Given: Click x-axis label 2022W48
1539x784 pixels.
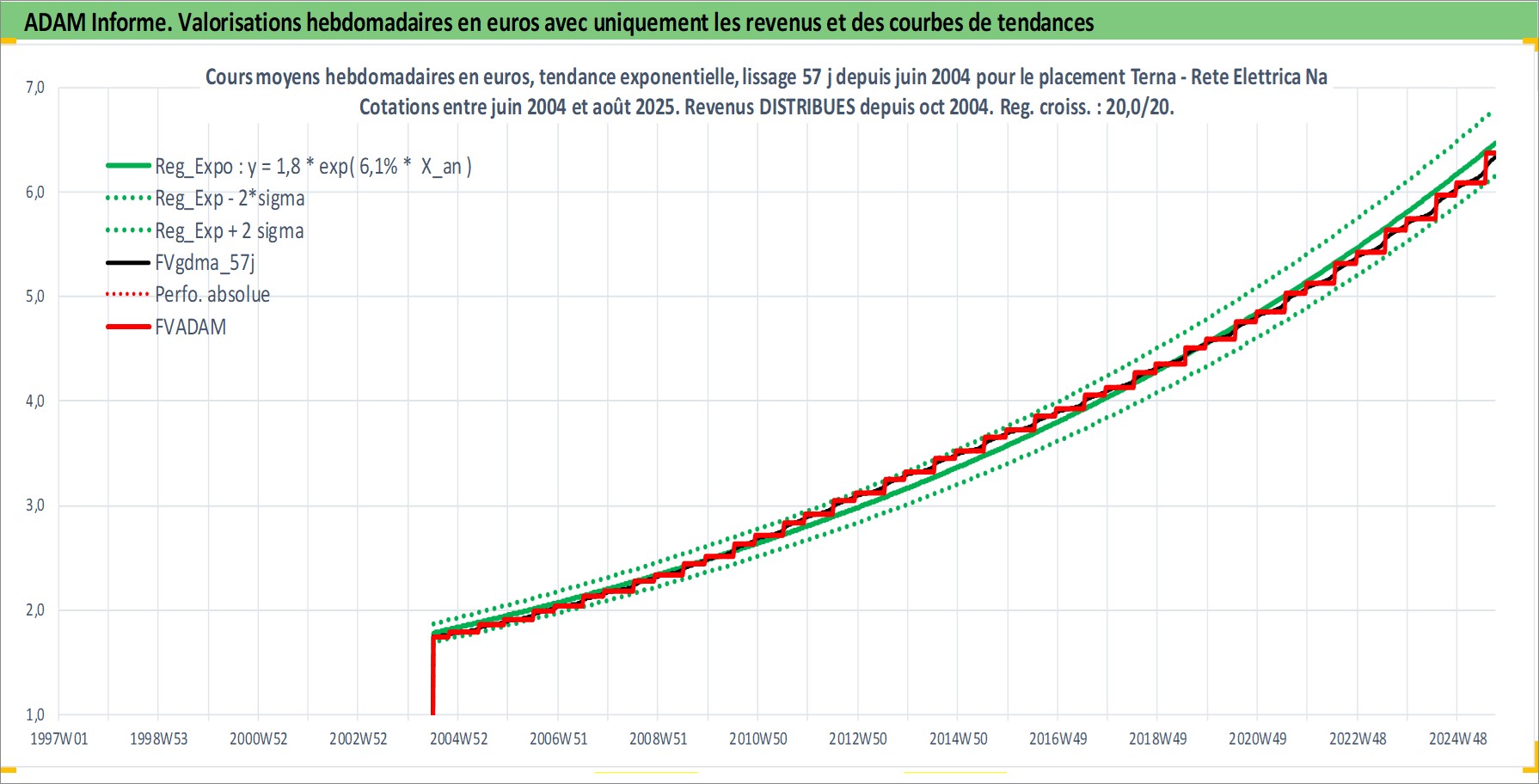Looking at the screenshot, I should (1358, 738).
